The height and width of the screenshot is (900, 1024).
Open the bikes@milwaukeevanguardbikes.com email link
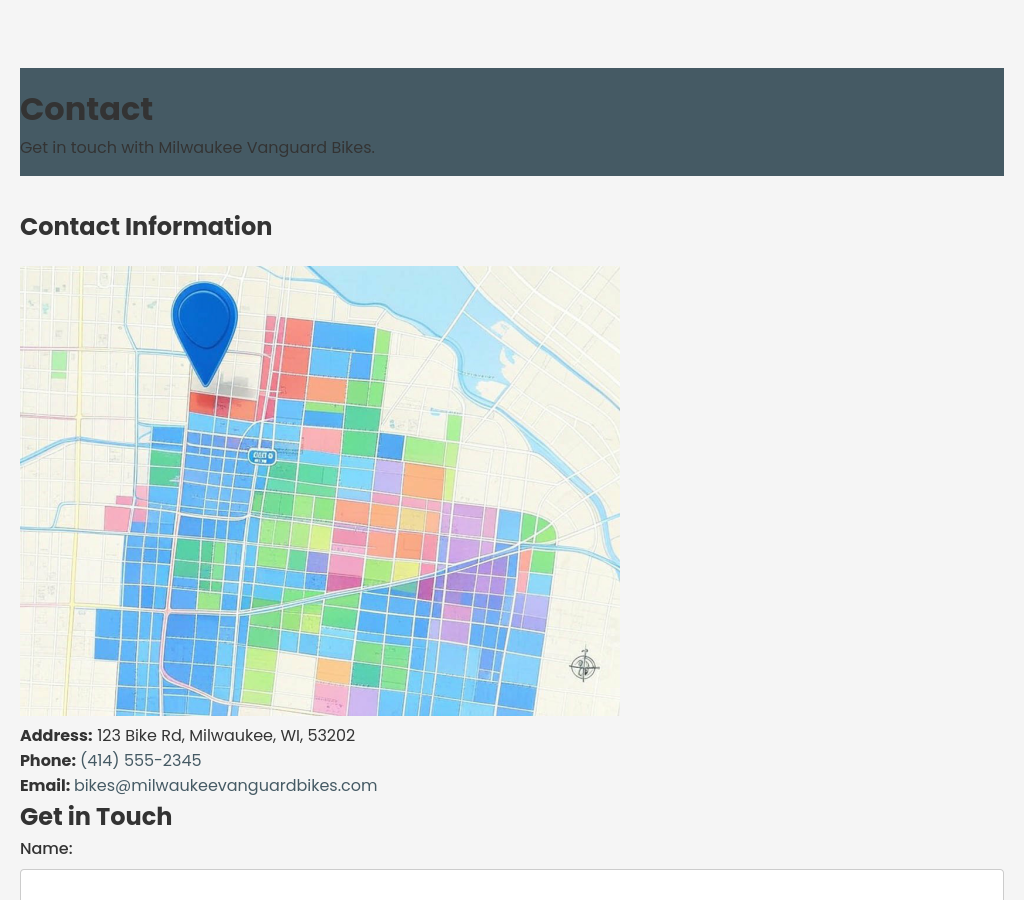(225, 786)
